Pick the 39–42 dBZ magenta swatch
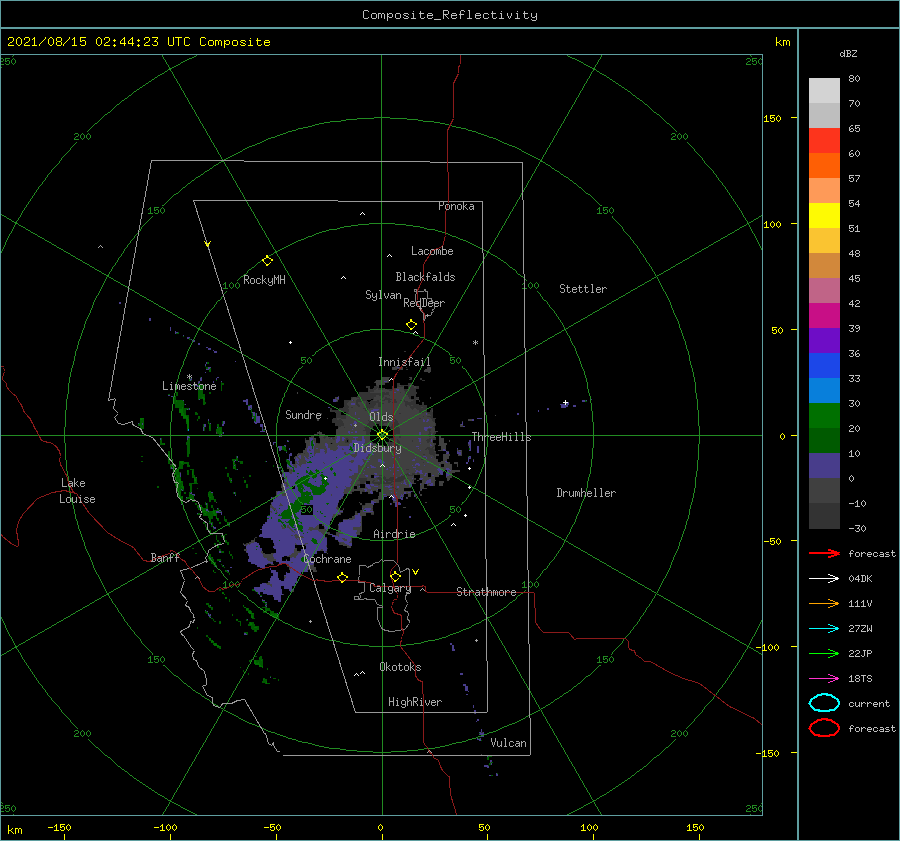 tap(824, 316)
